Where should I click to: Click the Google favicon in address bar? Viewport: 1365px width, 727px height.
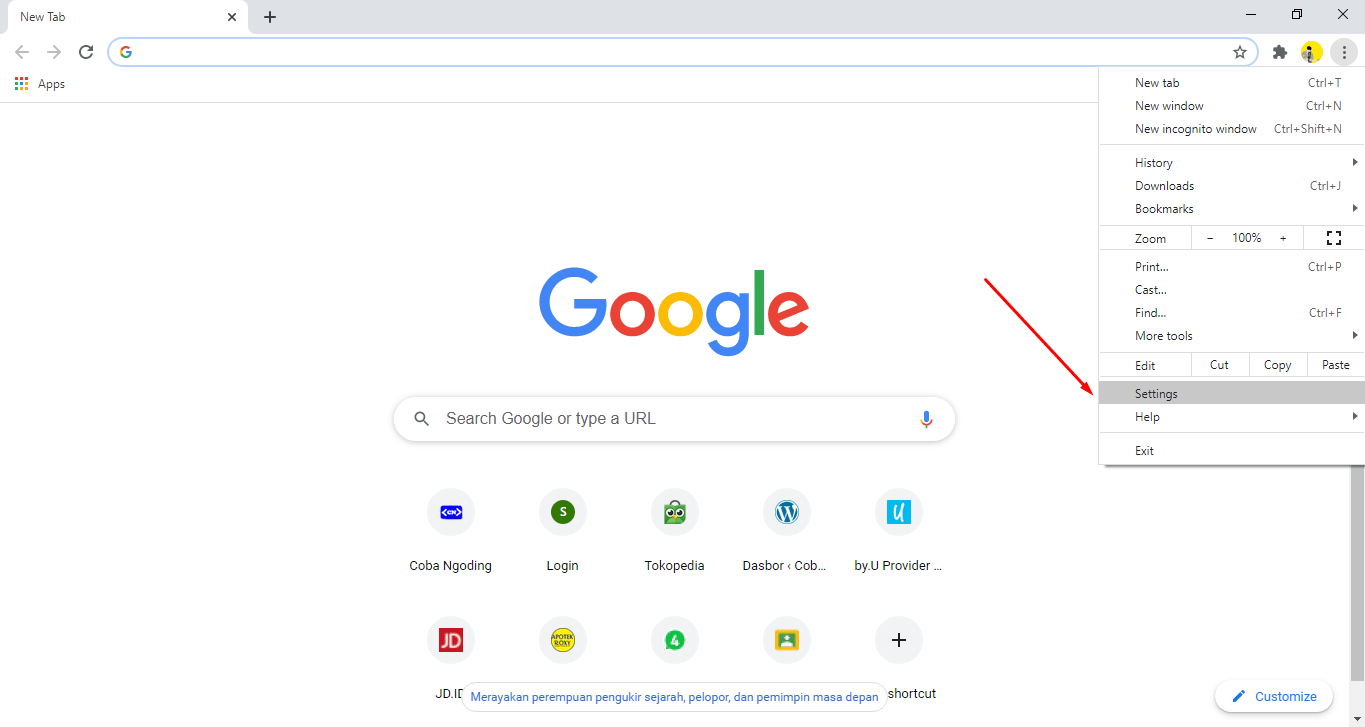click(126, 52)
